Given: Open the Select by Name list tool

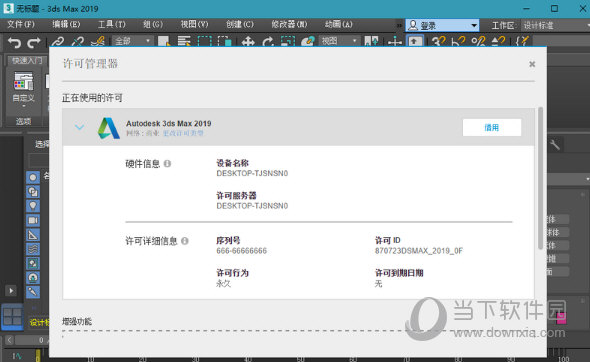Looking at the screenshot, I should click(x=184, y=41).
